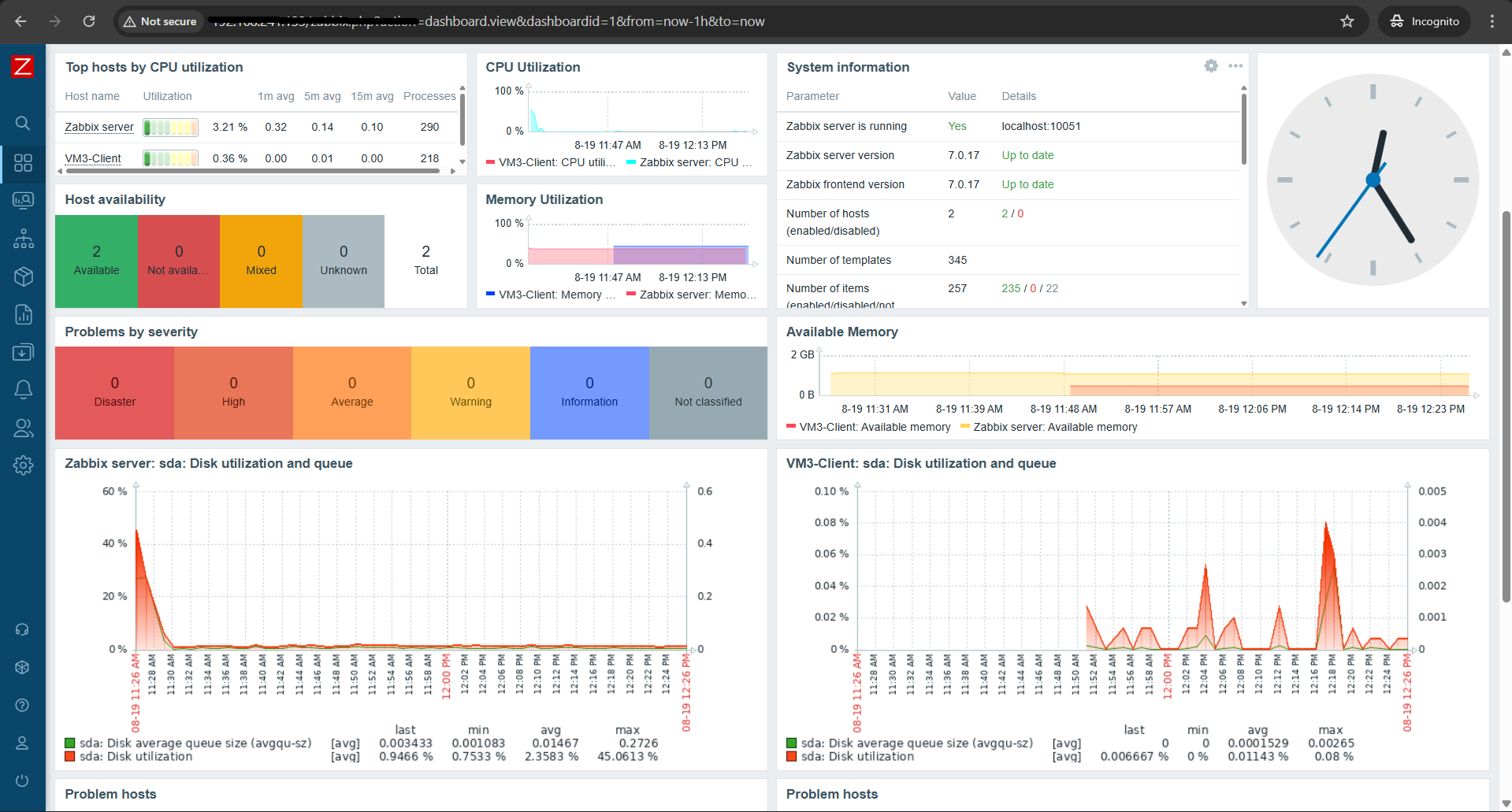Open the System information three-dots menu

tap(1235, 66)
